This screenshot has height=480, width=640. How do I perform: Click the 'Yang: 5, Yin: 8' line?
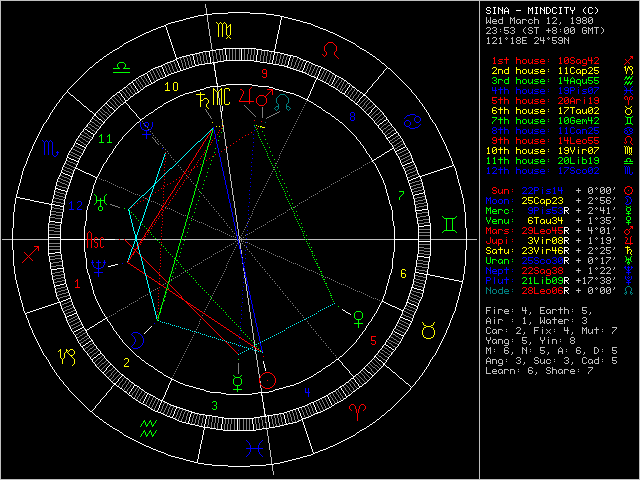pyautogui.click(x=529, y=341)
